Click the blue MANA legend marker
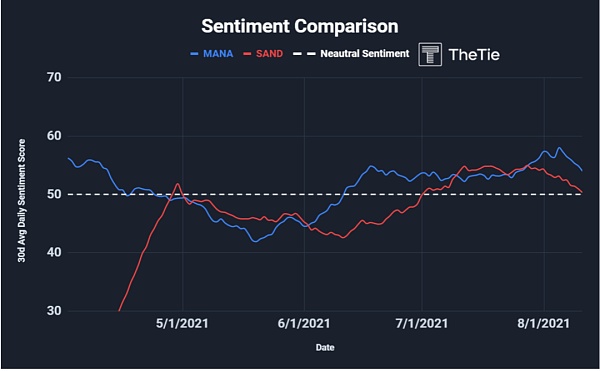The width and height of the screenshot is (600, 371). (x=194, y=54)
